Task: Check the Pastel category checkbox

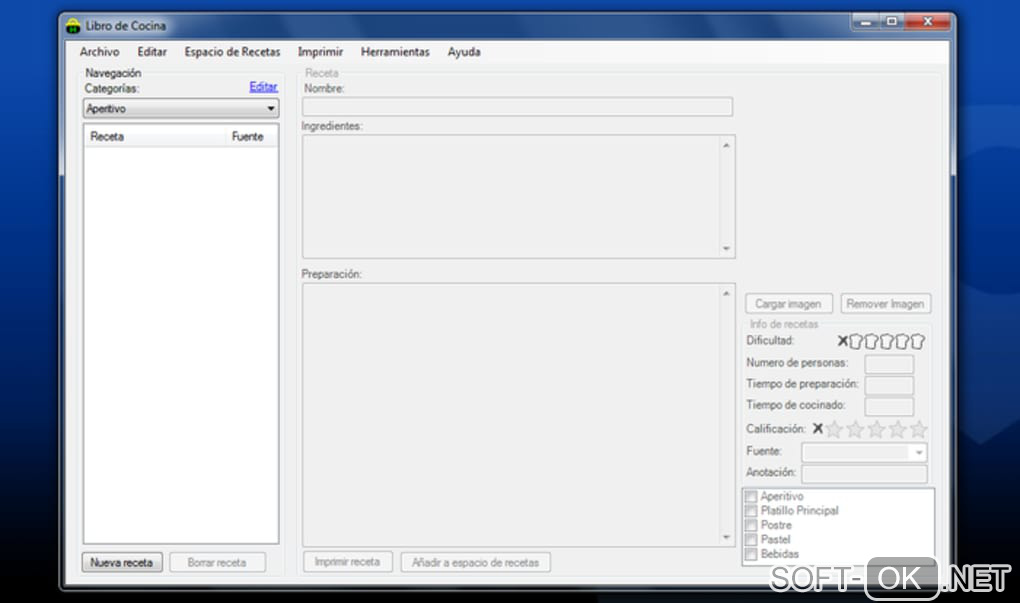Action: point(751,540)
